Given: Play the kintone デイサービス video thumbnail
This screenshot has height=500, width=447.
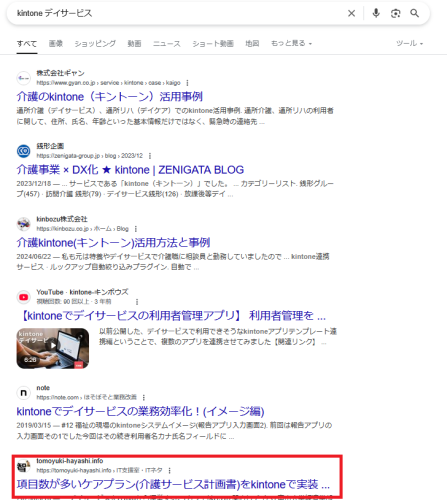Looking at the screenshot, I should [53, 348].
